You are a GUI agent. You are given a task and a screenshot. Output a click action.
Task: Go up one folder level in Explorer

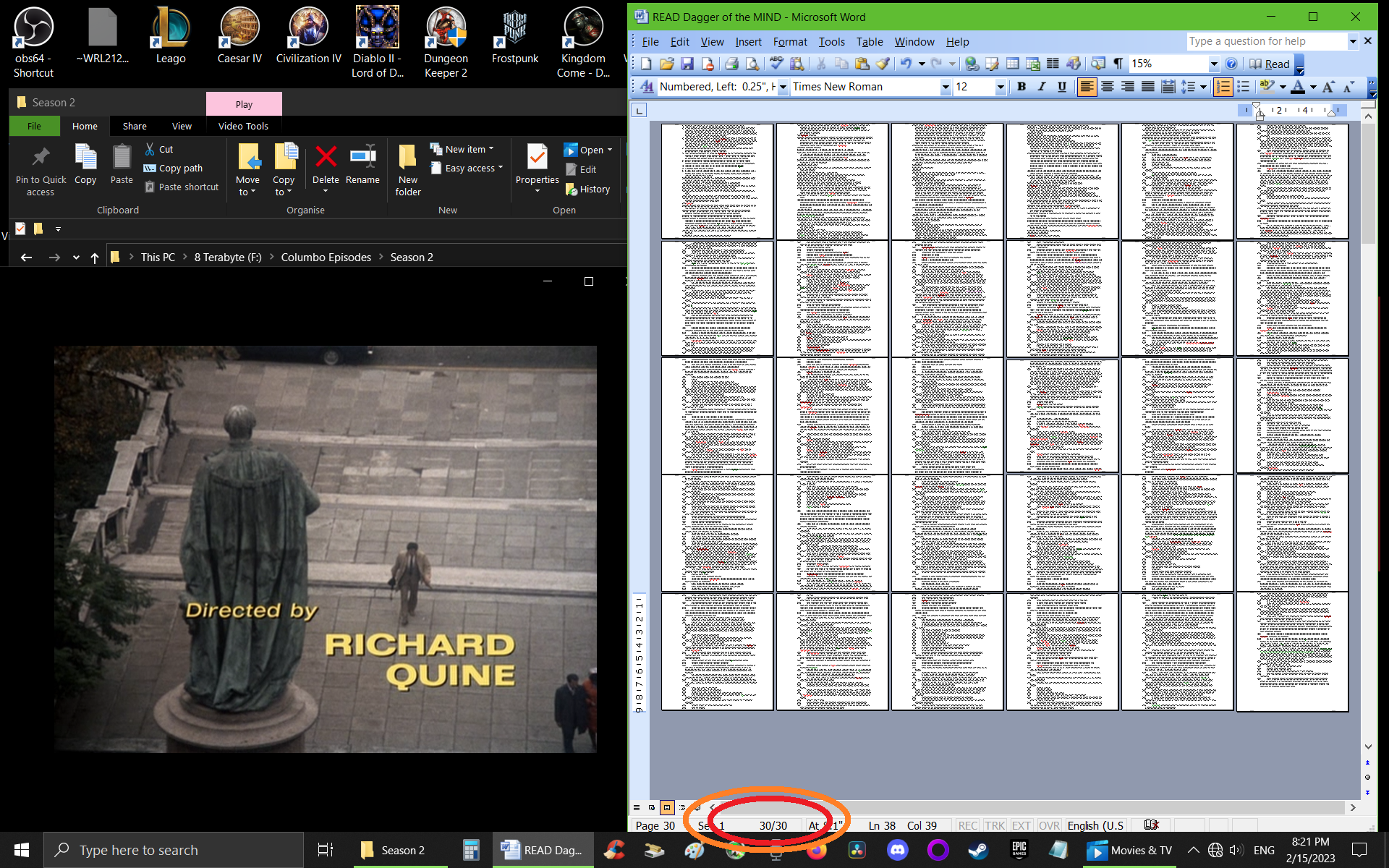pos(95,258)
